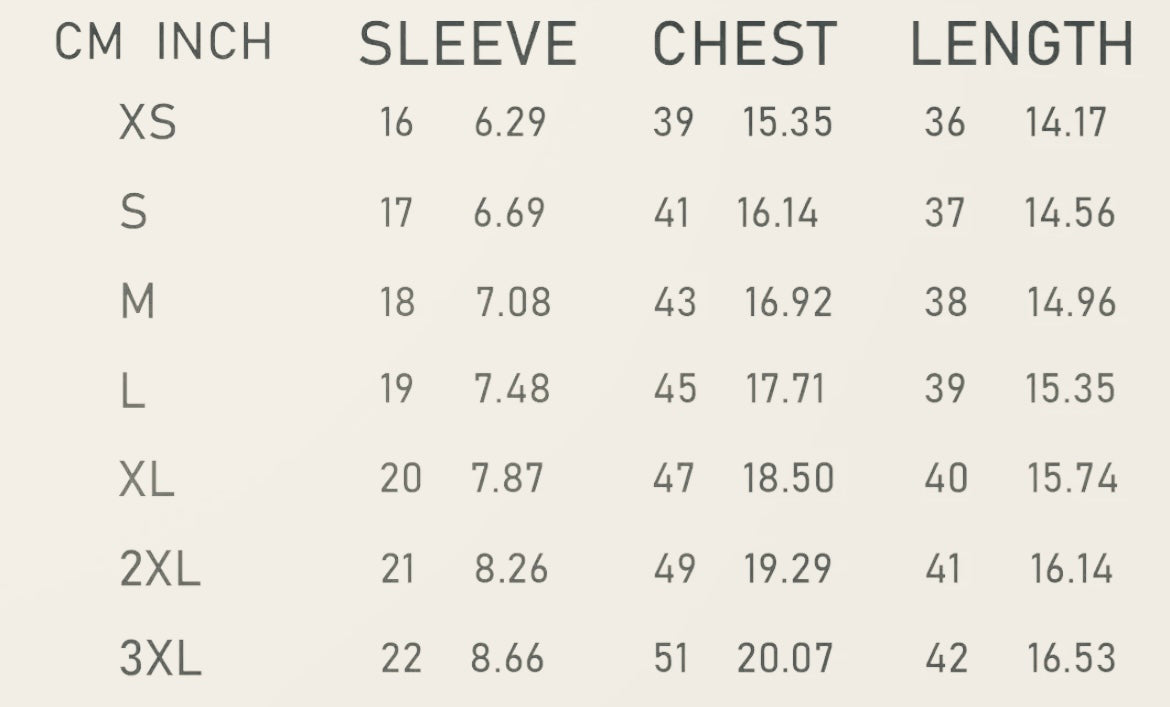Click the SLEEVE column header

click(x=468, y=44)
